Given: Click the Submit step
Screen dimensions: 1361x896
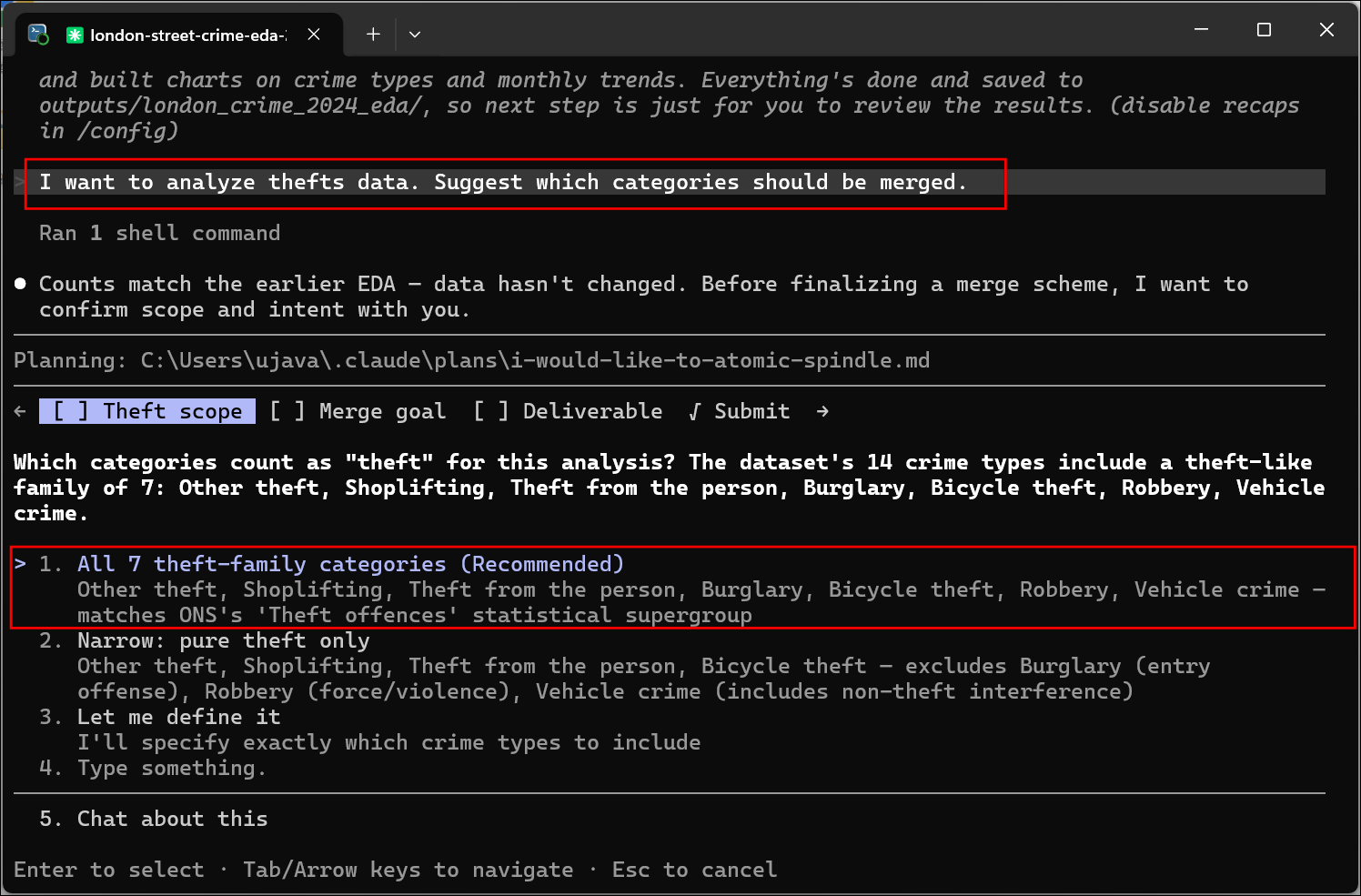Looking at the screenshot, I should click(x=739, y=411).
